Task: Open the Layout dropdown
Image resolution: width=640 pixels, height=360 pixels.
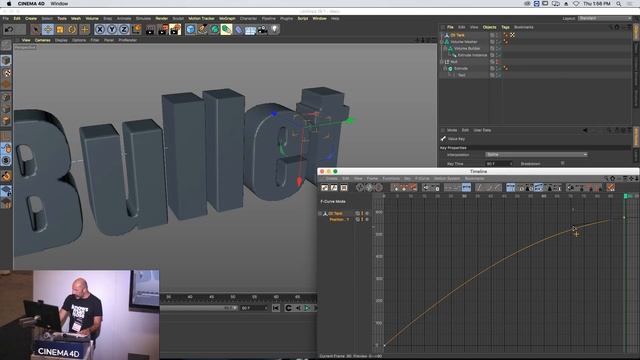Action: click(x=605, y=18)
